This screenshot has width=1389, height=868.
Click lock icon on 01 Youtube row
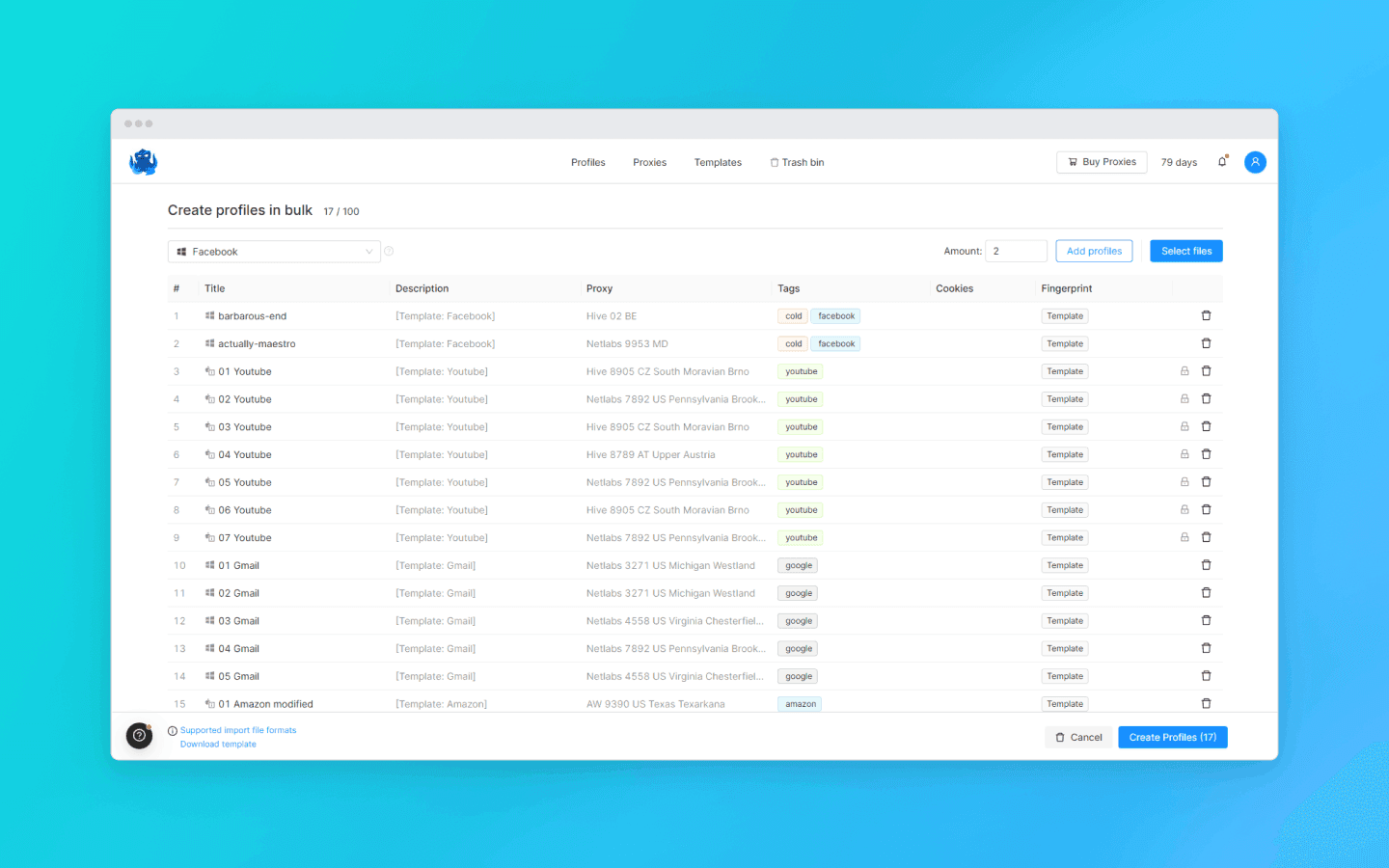tap(1185, 371)
